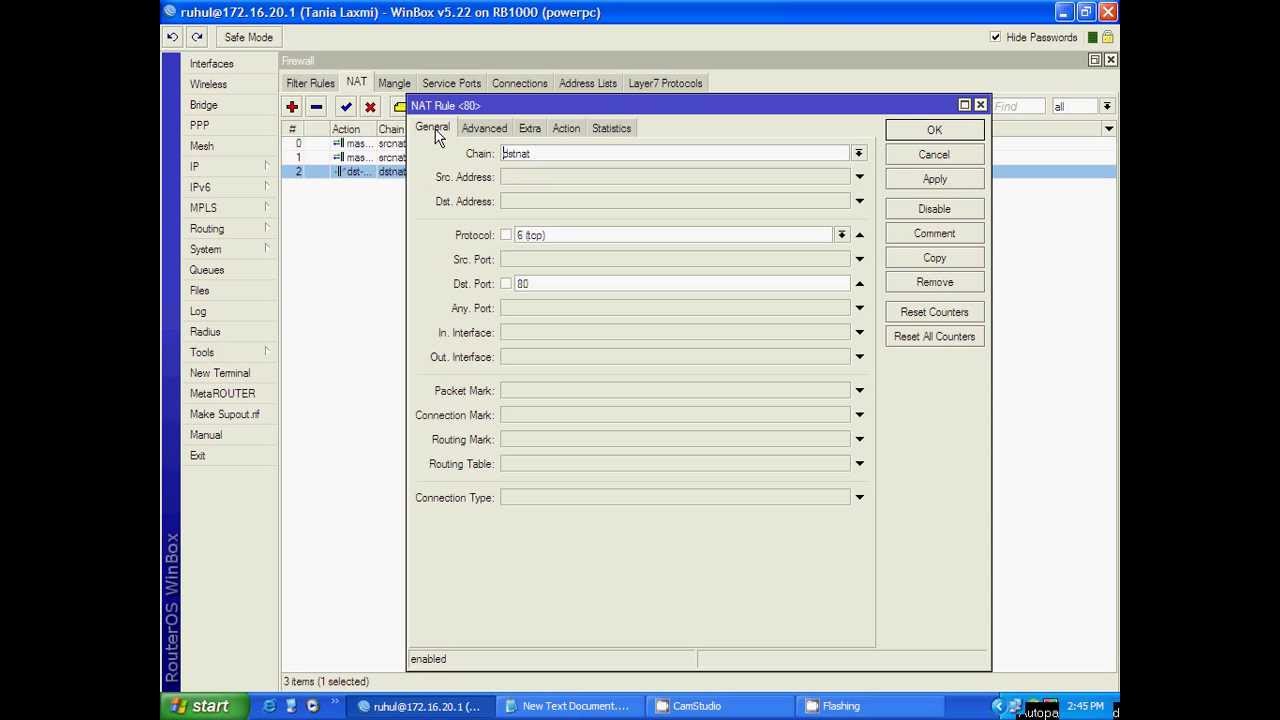Open the Address Lists tab
This screenshot has height=720, width=1280.
(x=588, y=83)
